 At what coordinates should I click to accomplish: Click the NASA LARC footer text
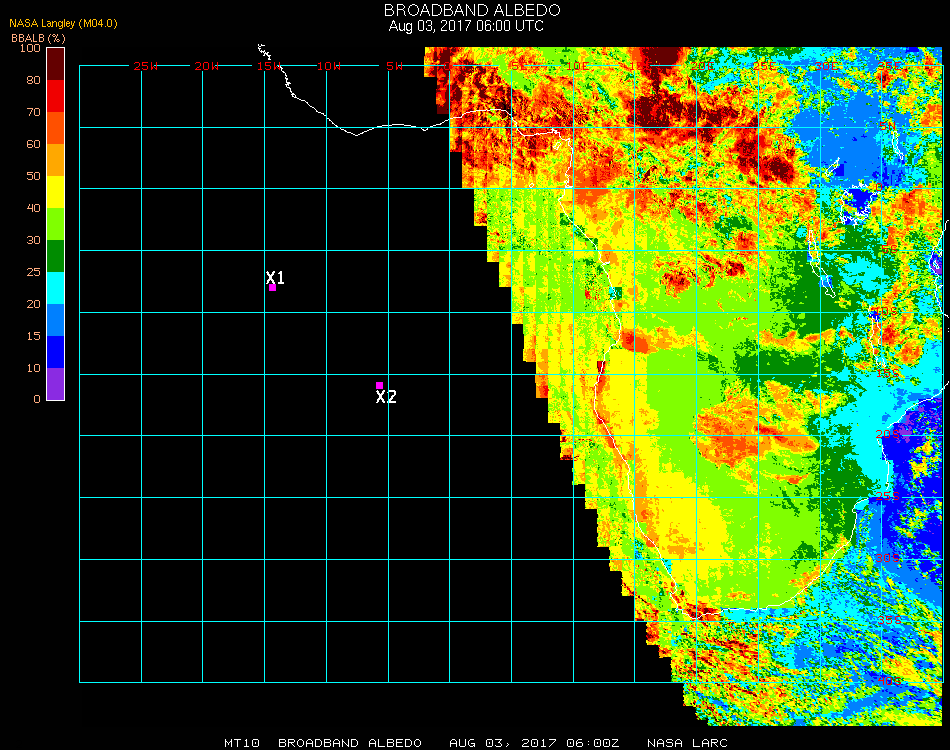[687, 743]
